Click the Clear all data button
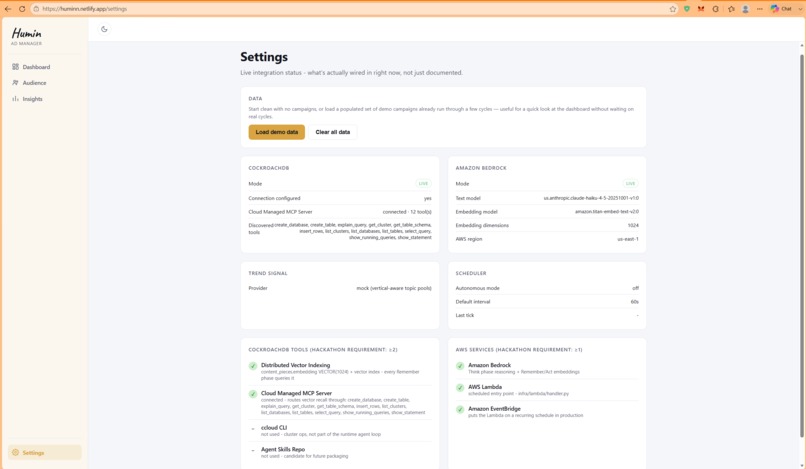The image size is (806, 469). 333,132
